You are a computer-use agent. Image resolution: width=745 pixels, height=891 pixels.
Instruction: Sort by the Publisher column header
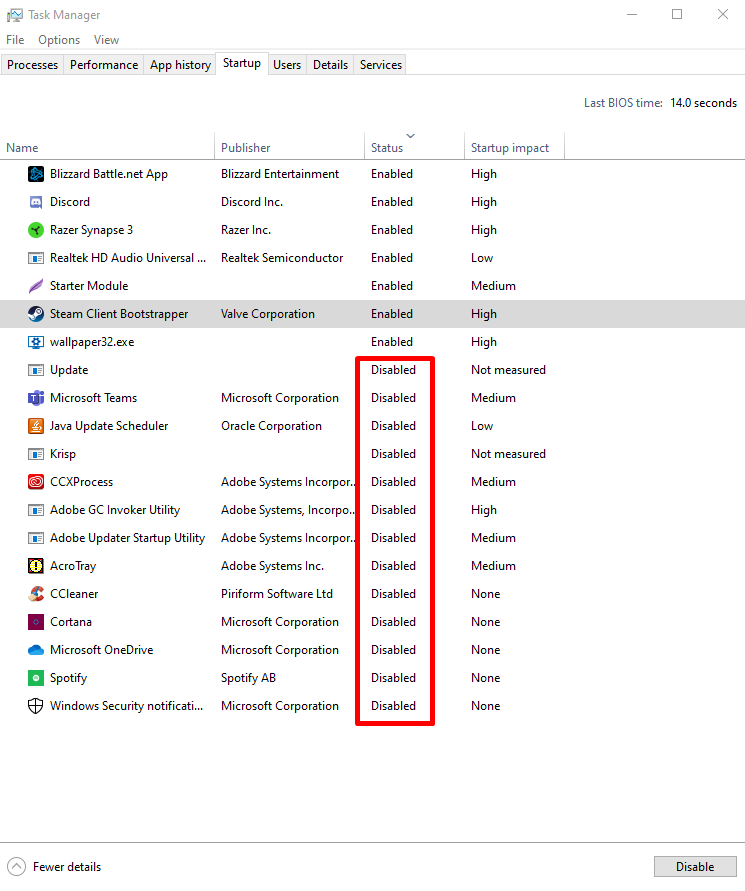coord(290,147)
